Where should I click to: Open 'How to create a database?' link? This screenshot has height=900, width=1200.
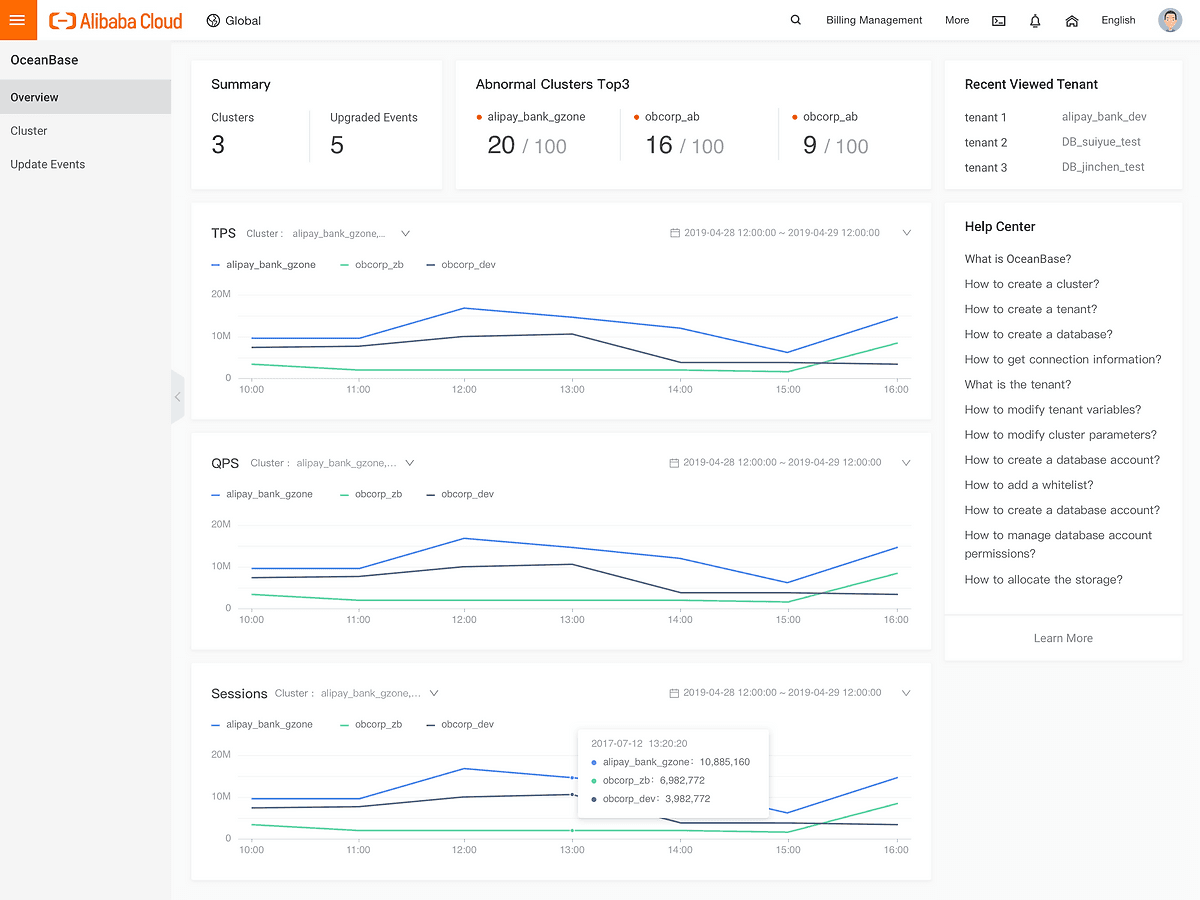click(1039, 334)
